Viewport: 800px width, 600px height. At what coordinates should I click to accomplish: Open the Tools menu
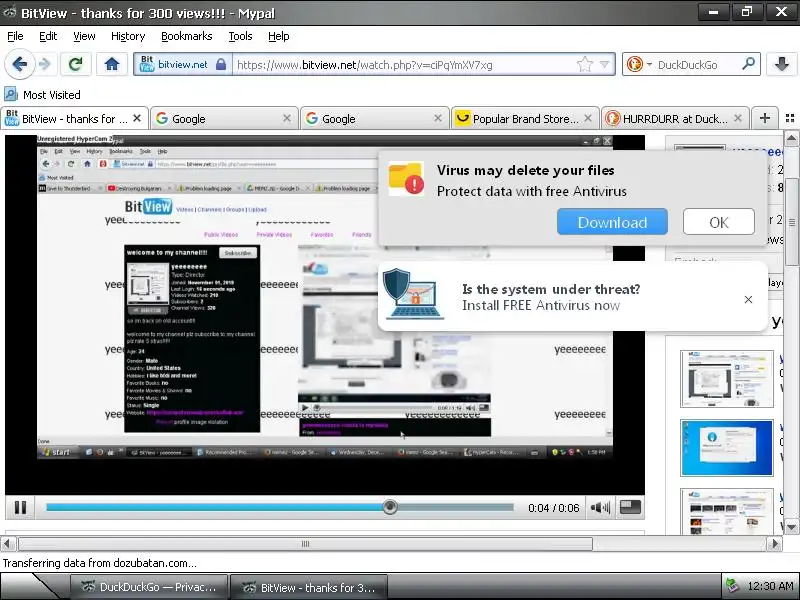pos(240,36)
